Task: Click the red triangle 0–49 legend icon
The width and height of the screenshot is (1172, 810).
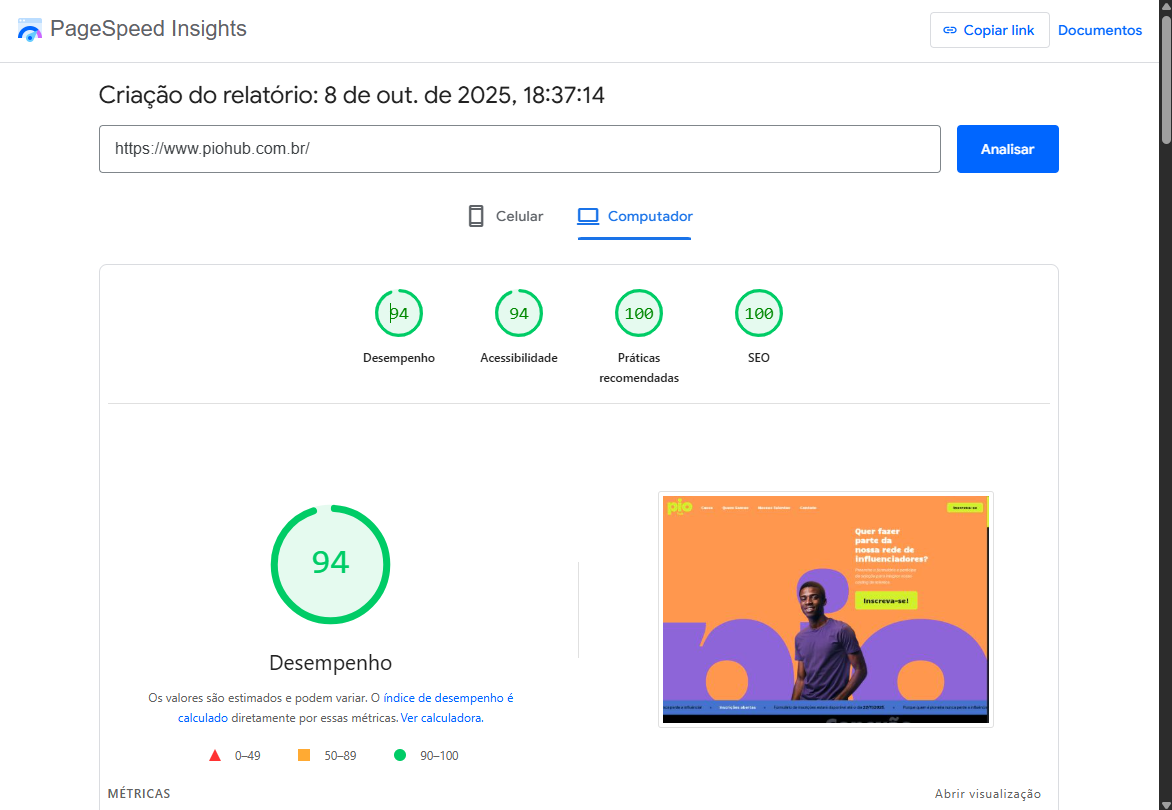Action: click(215, 756)
